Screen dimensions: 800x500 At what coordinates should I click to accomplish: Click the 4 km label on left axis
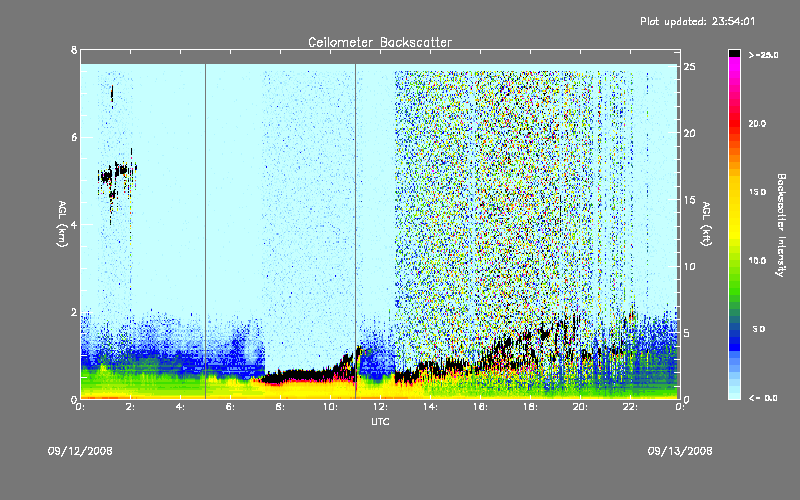tap(74, 224)
